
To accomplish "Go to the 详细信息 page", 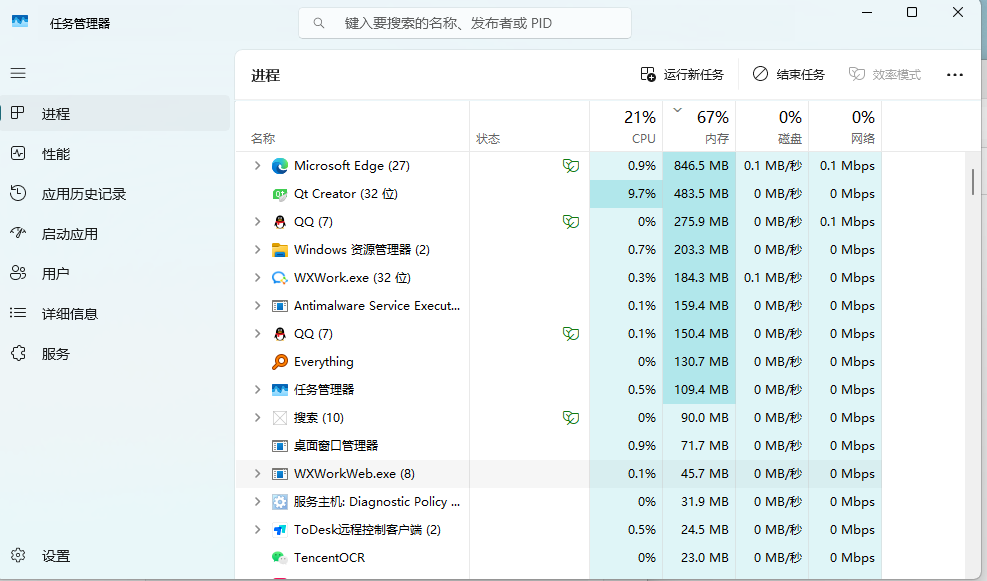I will click(x=69, y=314).
